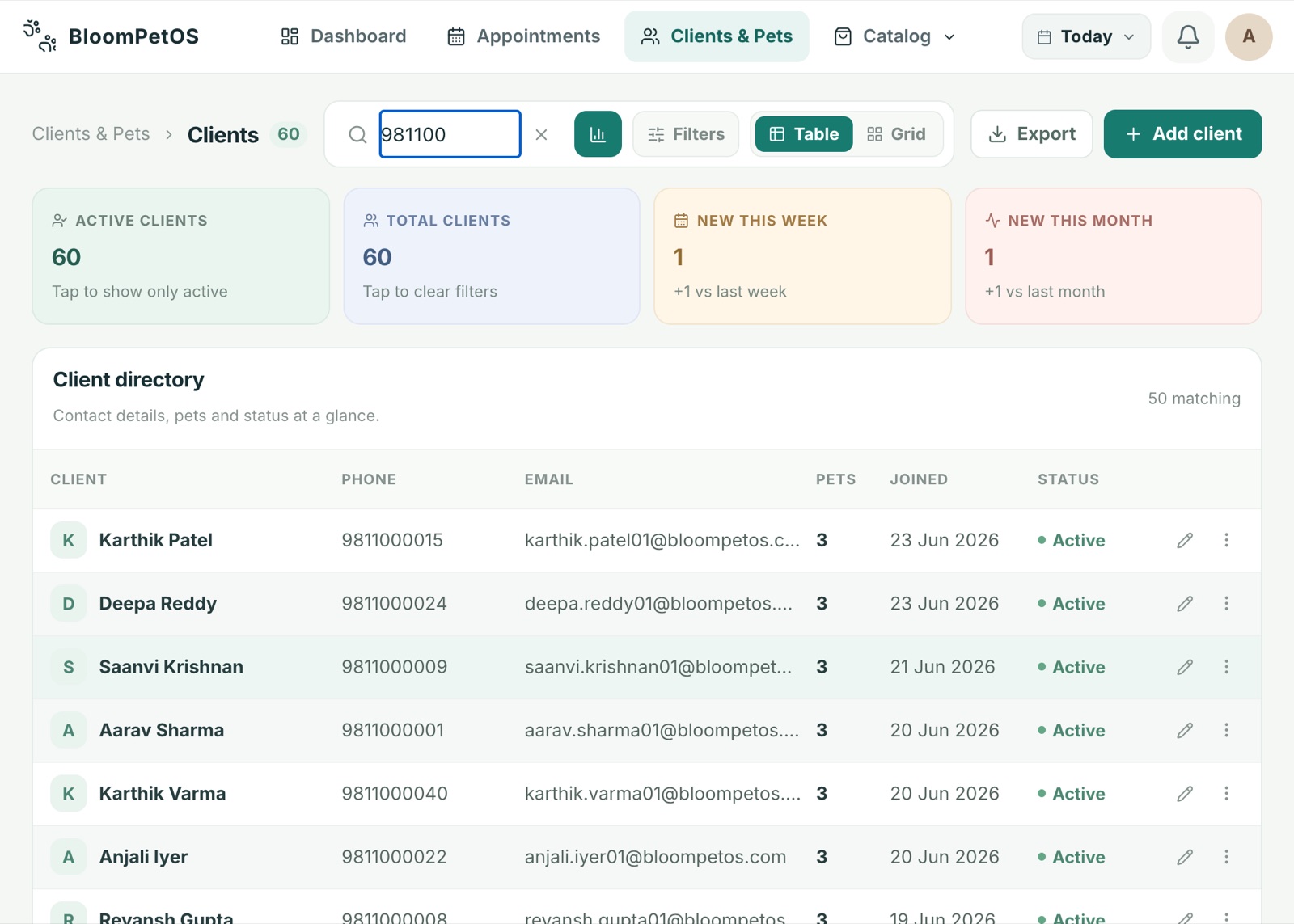The height and width of the screenshot is (924, 1294).
Task: Open more options for Deepa Reddy
Action: [x=1226, y=603]
